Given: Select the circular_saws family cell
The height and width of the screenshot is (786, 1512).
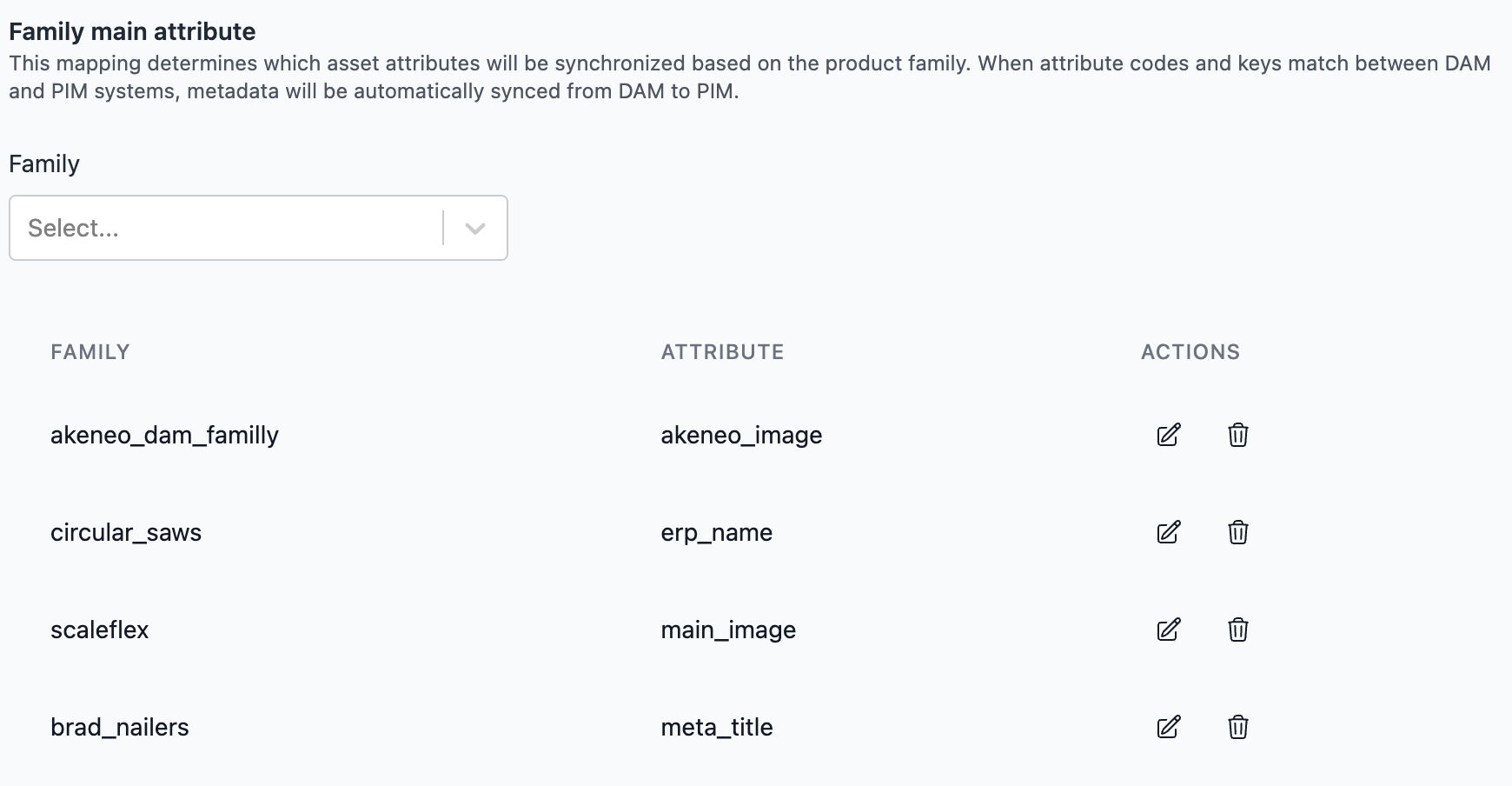Looking at the screenshot, I should (126, 532).
